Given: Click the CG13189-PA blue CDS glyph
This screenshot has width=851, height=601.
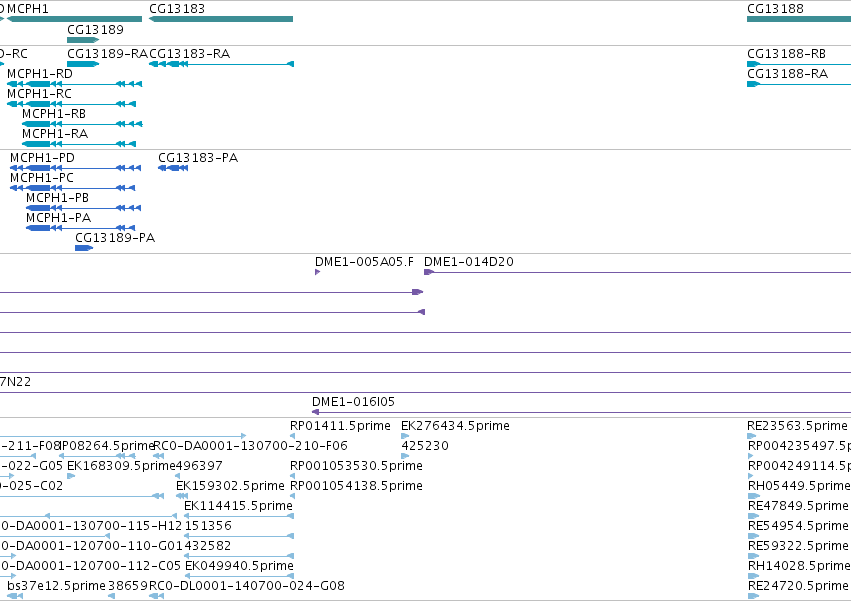Looking at the screenshot, I should tap(84, 248).
